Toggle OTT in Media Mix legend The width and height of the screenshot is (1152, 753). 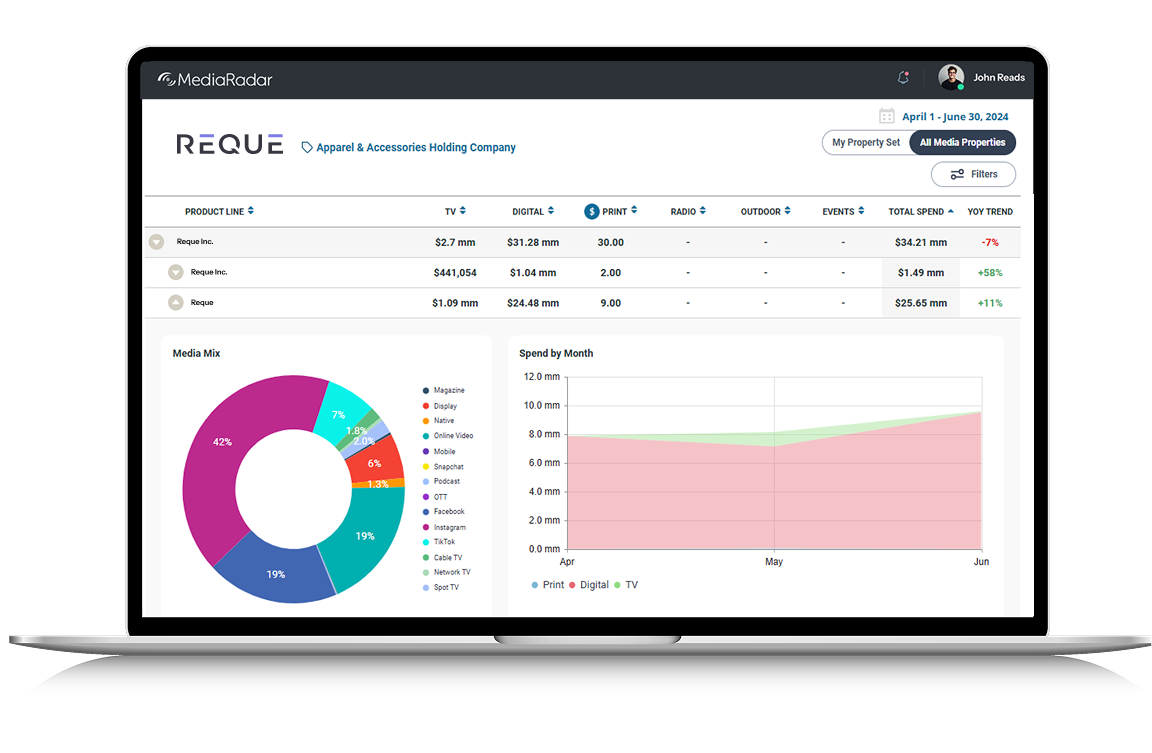tap(435, 497)
